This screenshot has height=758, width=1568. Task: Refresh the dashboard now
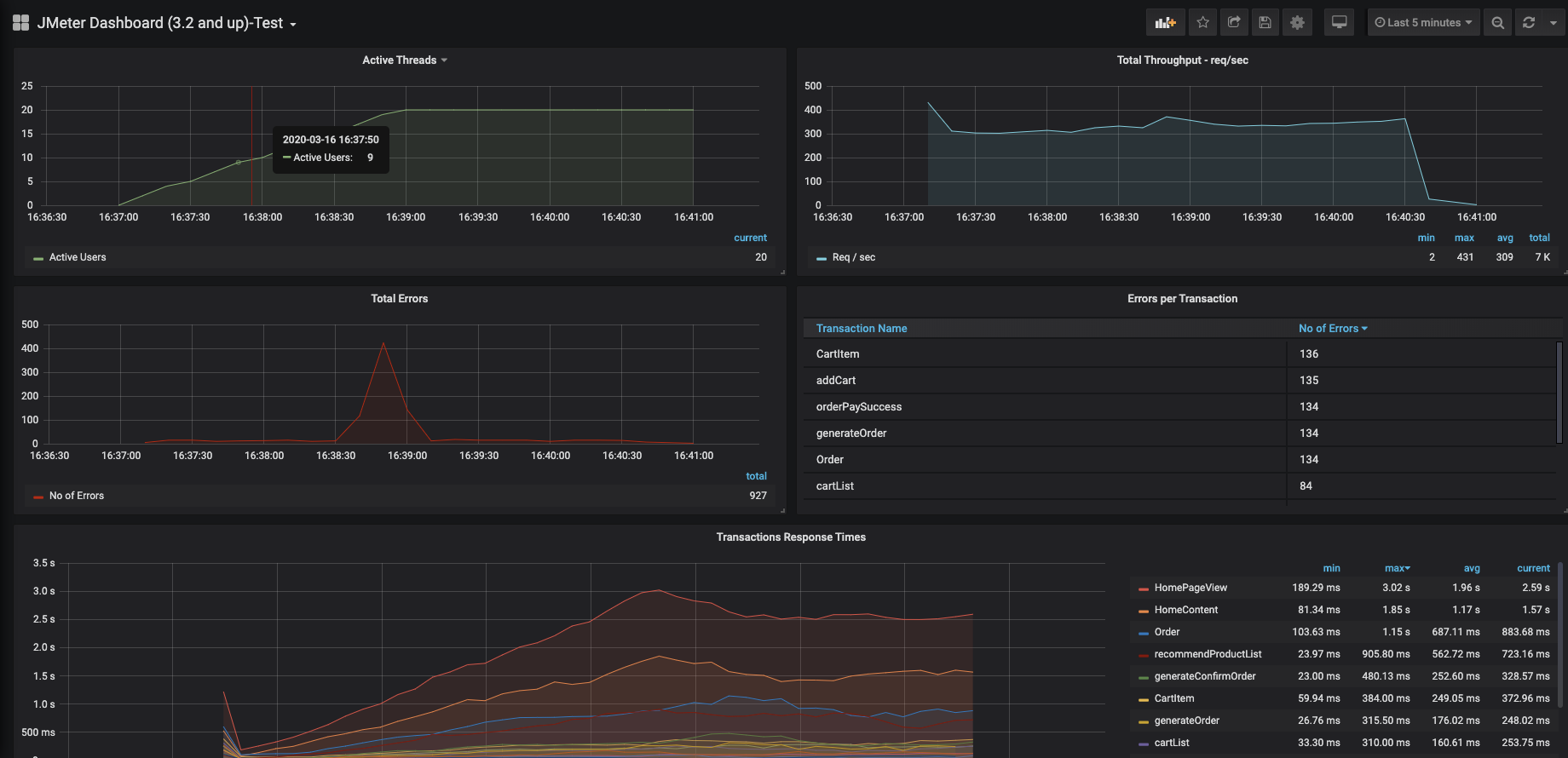[x=1529, y=23]
